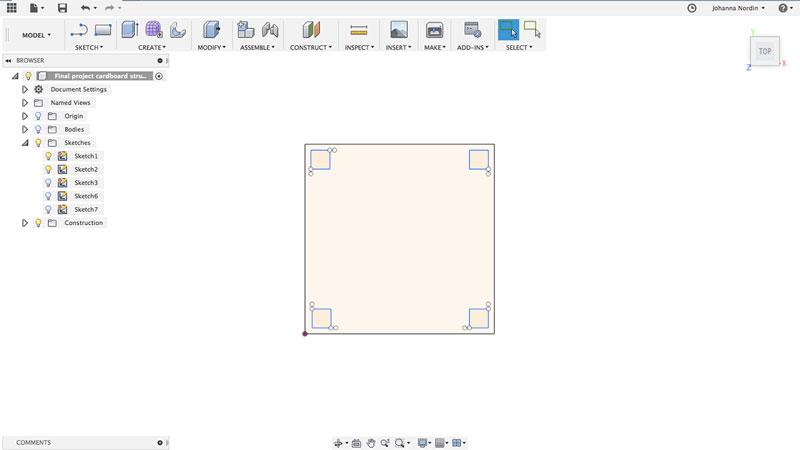Toggle visibility of Origin folder
This screenshot has height=450, width=800.
point(38,116)
